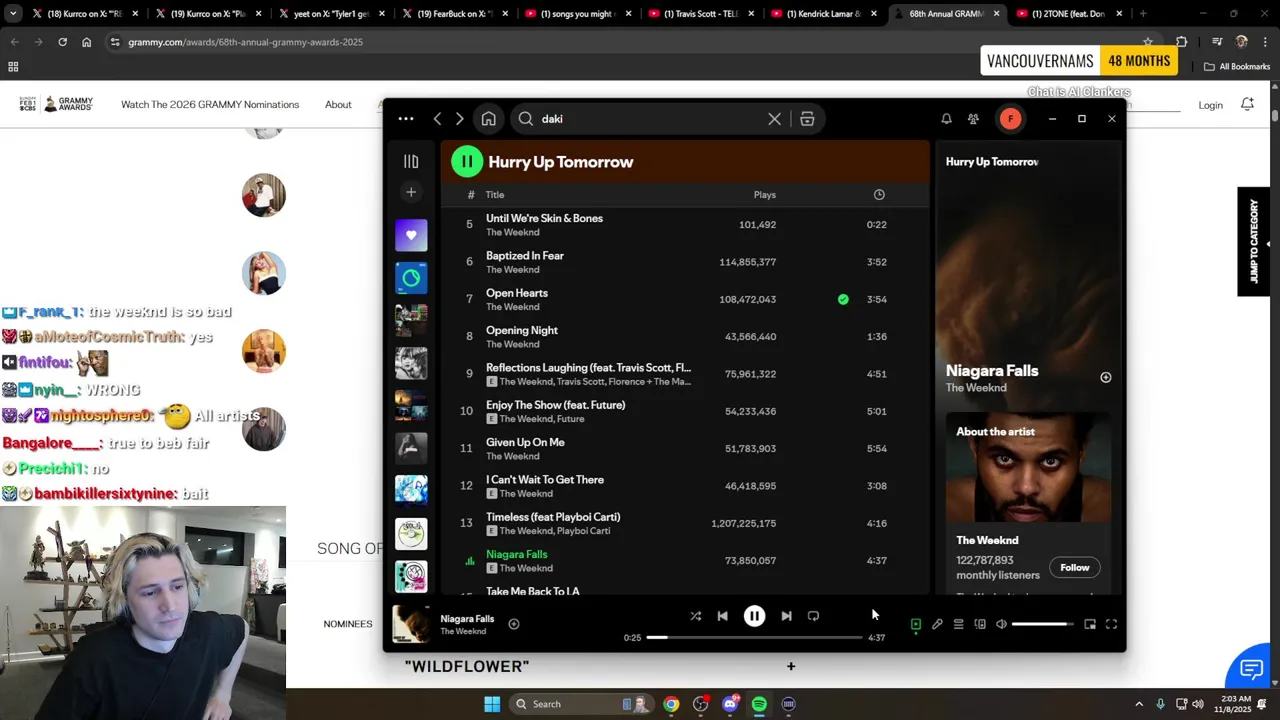
Task: Sort tracks by Title column
Action: pos(495,195)
